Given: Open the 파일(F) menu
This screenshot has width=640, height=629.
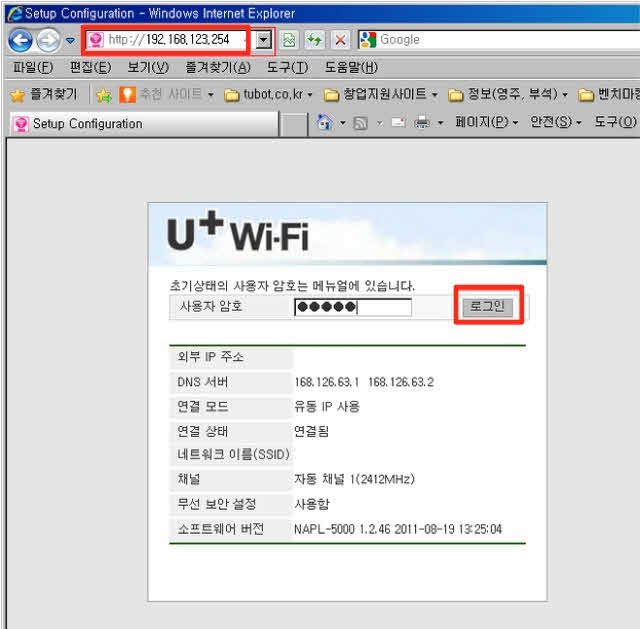Looking at the screenshot, I should [33, 67].
